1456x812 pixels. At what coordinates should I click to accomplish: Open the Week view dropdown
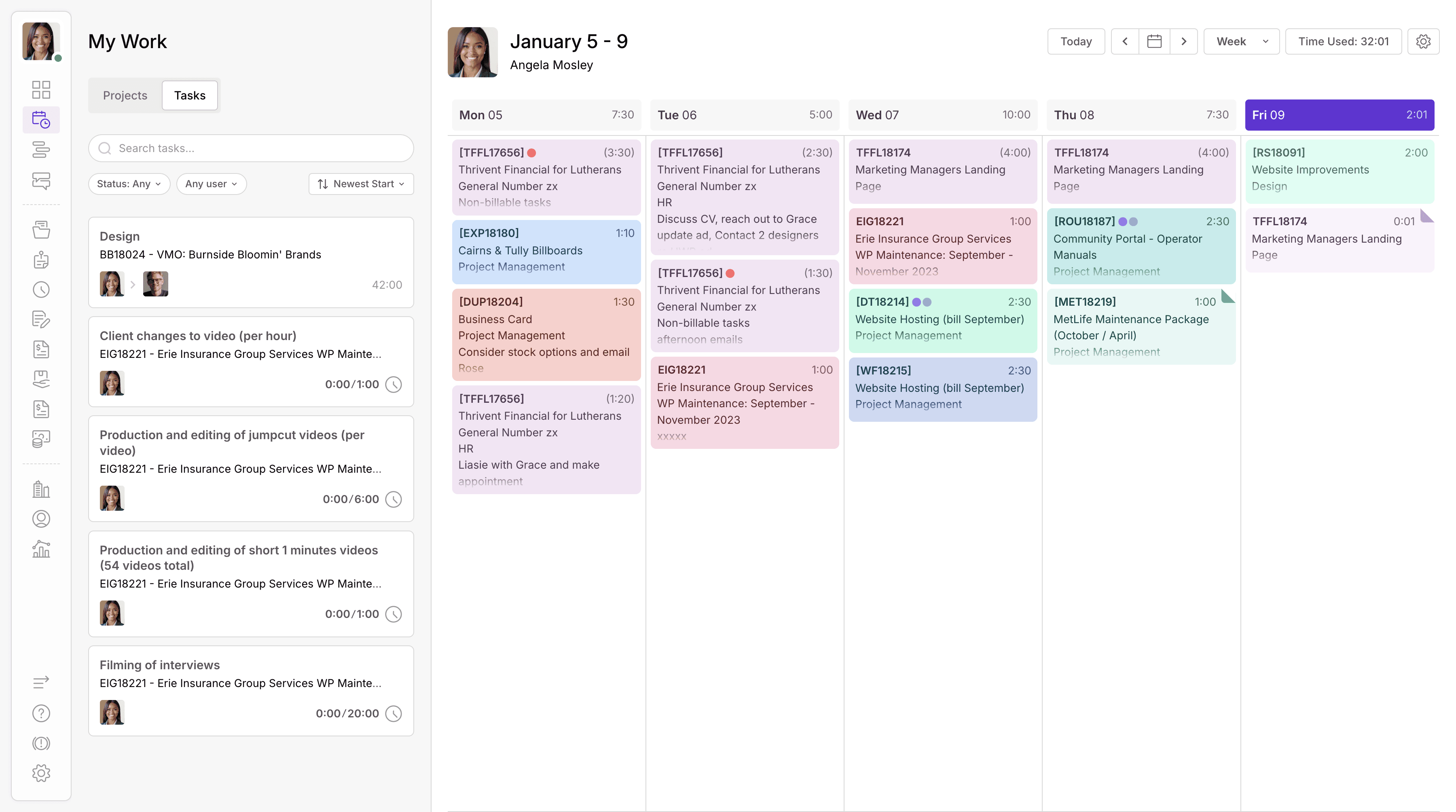pos(1241,41)
